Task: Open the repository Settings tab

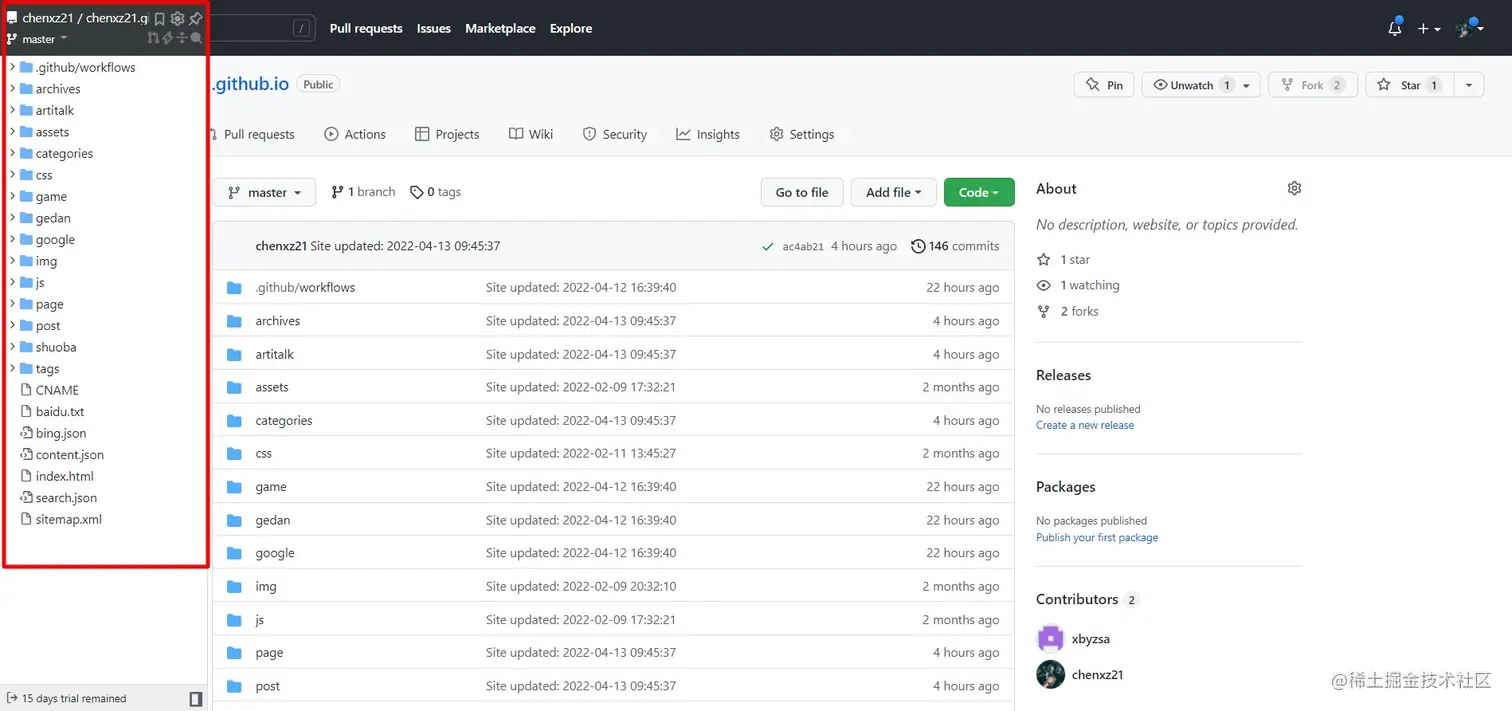Action: (802, 134)
